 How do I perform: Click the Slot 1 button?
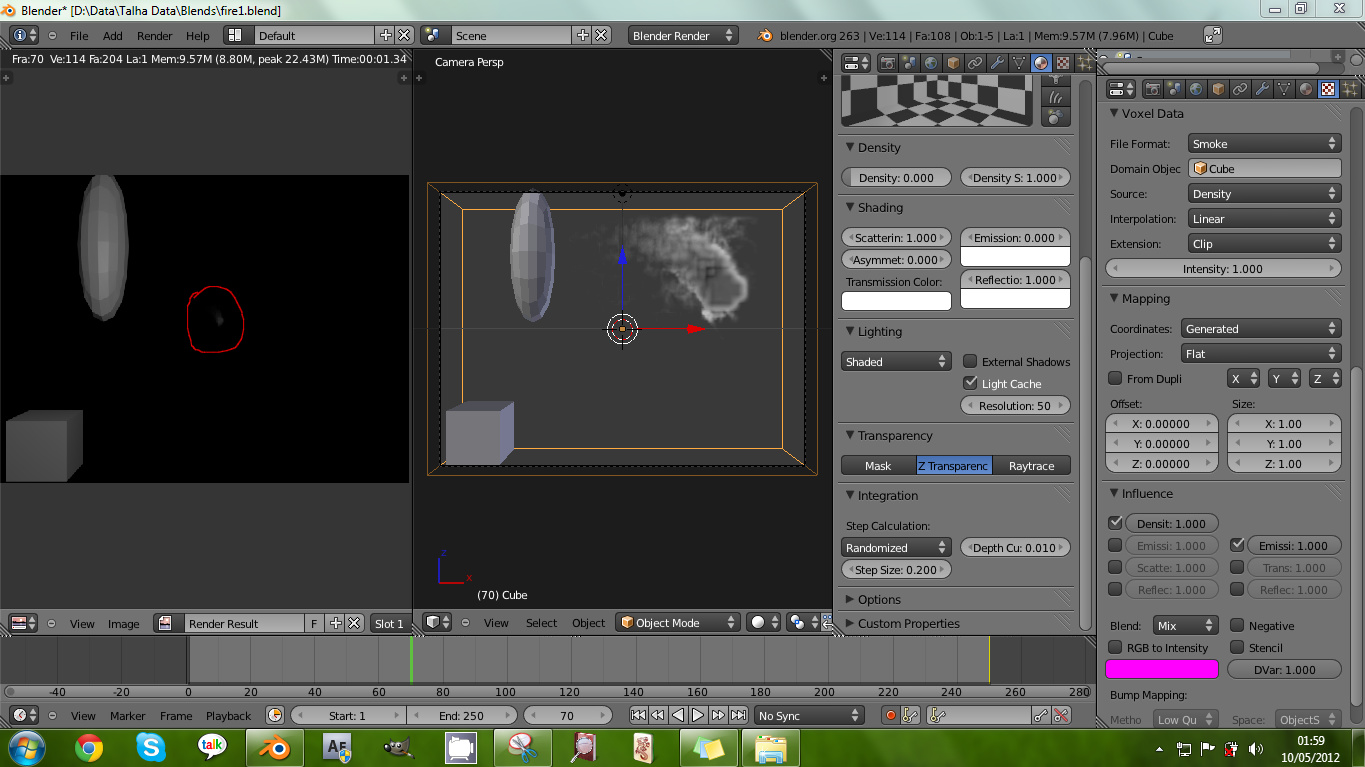point(389,623)
